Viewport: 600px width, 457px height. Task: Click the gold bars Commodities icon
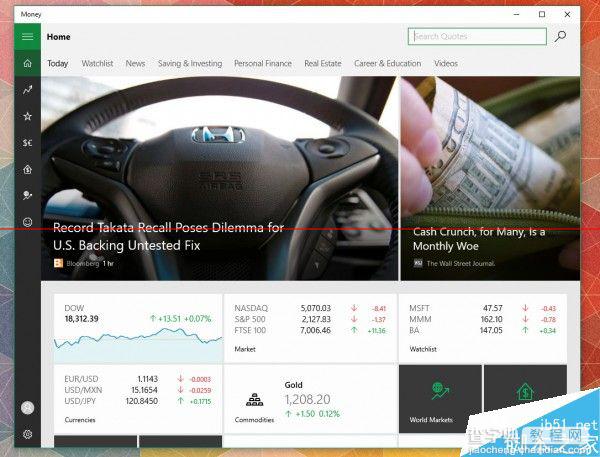click(254, 400)
